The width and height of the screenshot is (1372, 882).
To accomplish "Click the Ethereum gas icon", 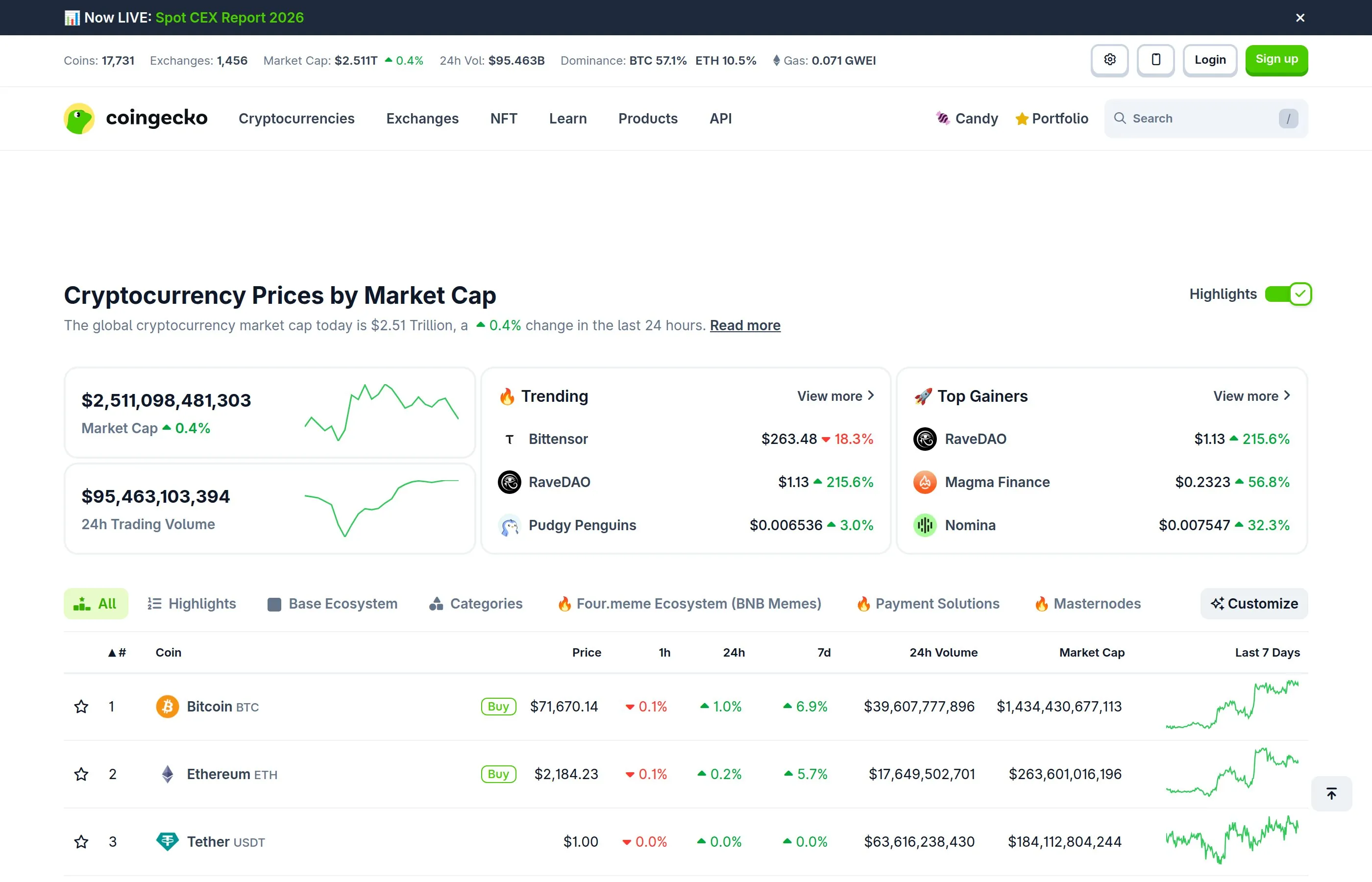I will pyautogui.click(x=776, y=60).
